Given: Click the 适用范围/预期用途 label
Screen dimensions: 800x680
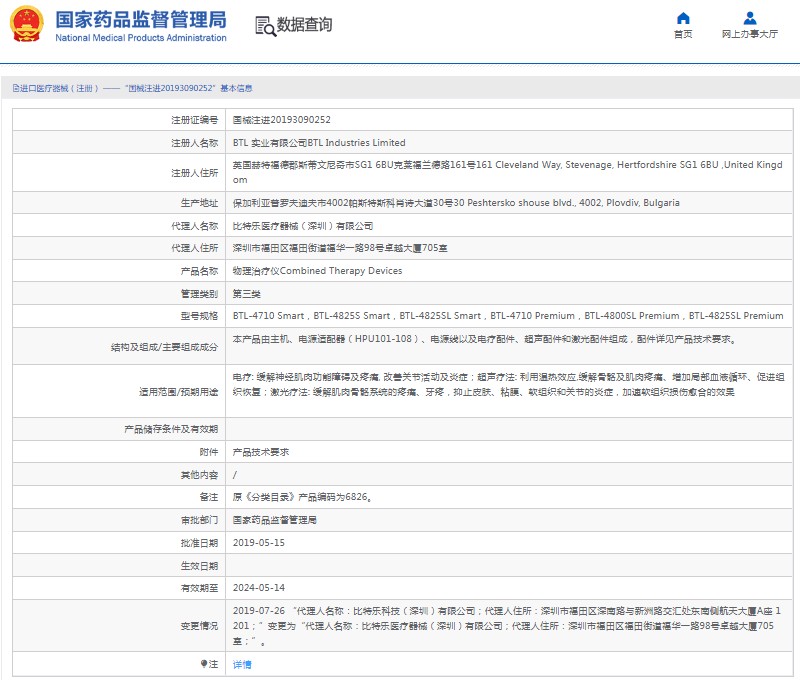Looking at the screenshot, I should pos(178,392).
